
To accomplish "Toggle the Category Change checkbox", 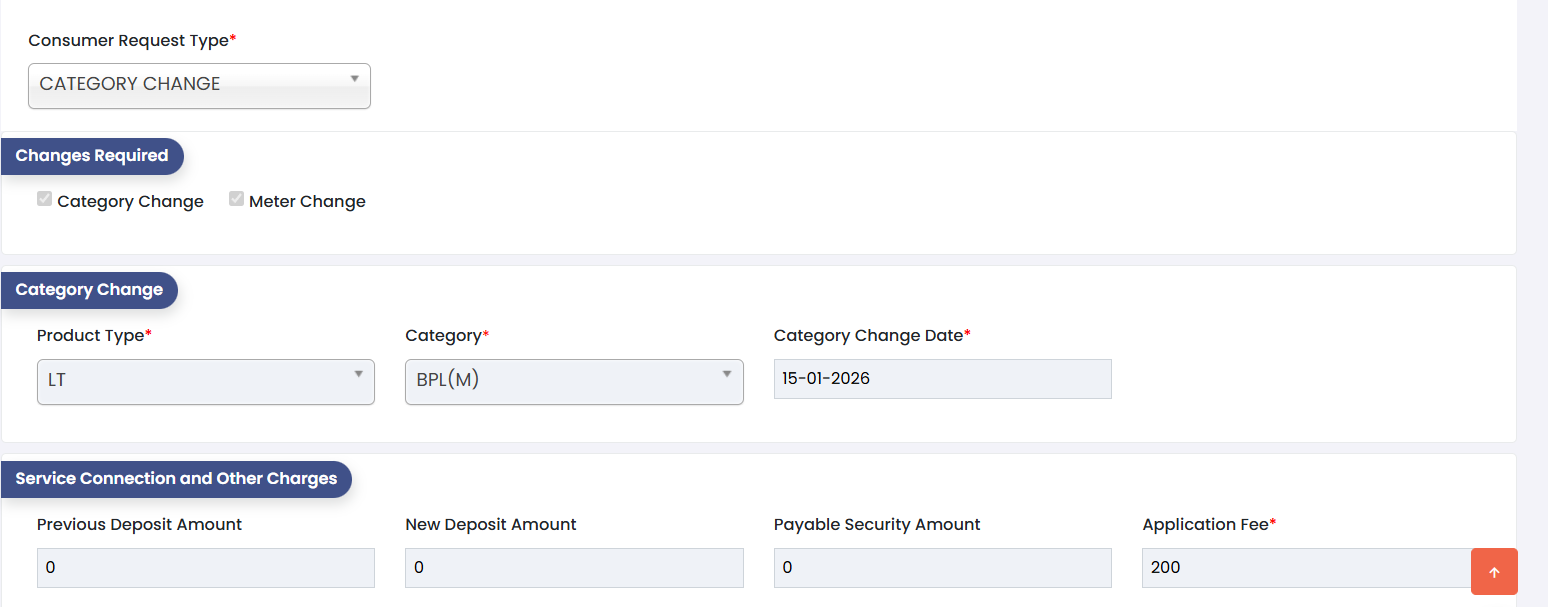I will pos(44,199).
